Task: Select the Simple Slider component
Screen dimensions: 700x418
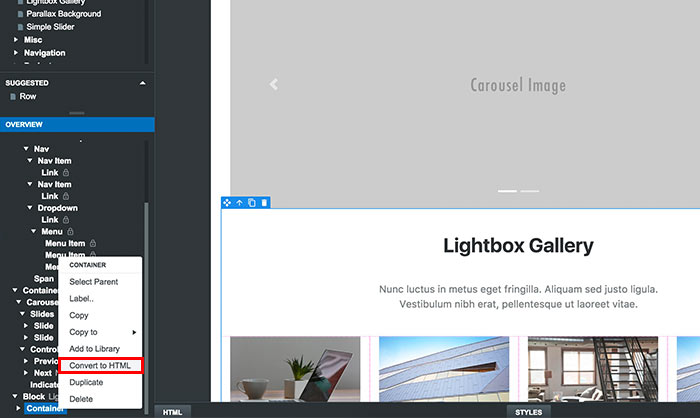Action: 50,27
